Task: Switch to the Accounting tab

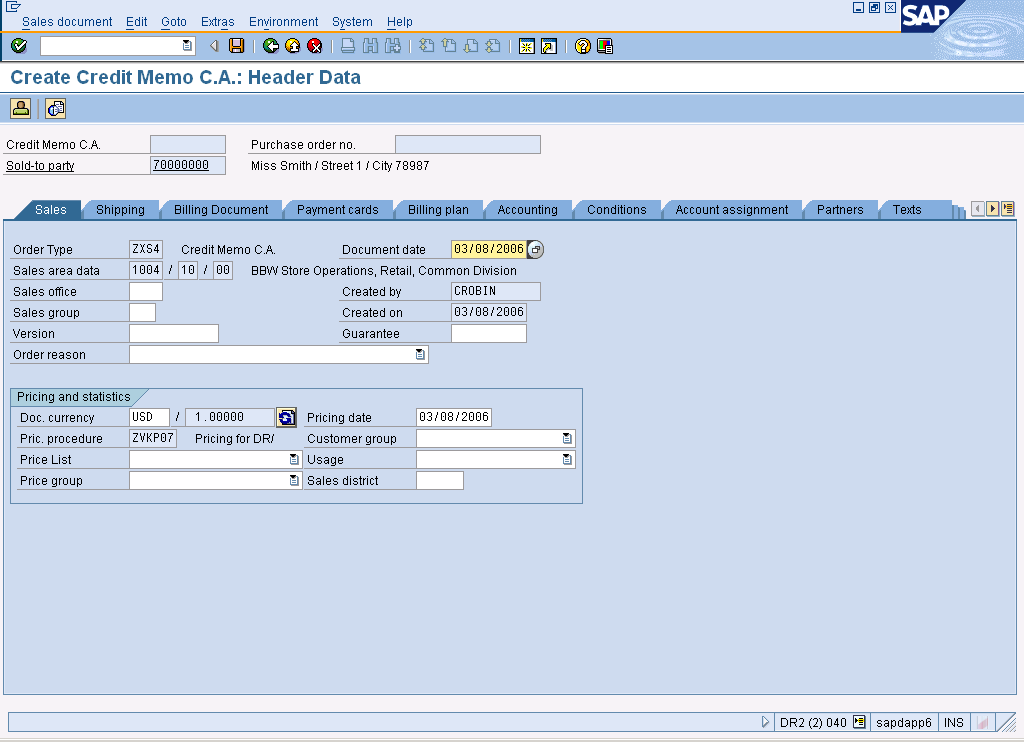Action: tap(528, 210)
